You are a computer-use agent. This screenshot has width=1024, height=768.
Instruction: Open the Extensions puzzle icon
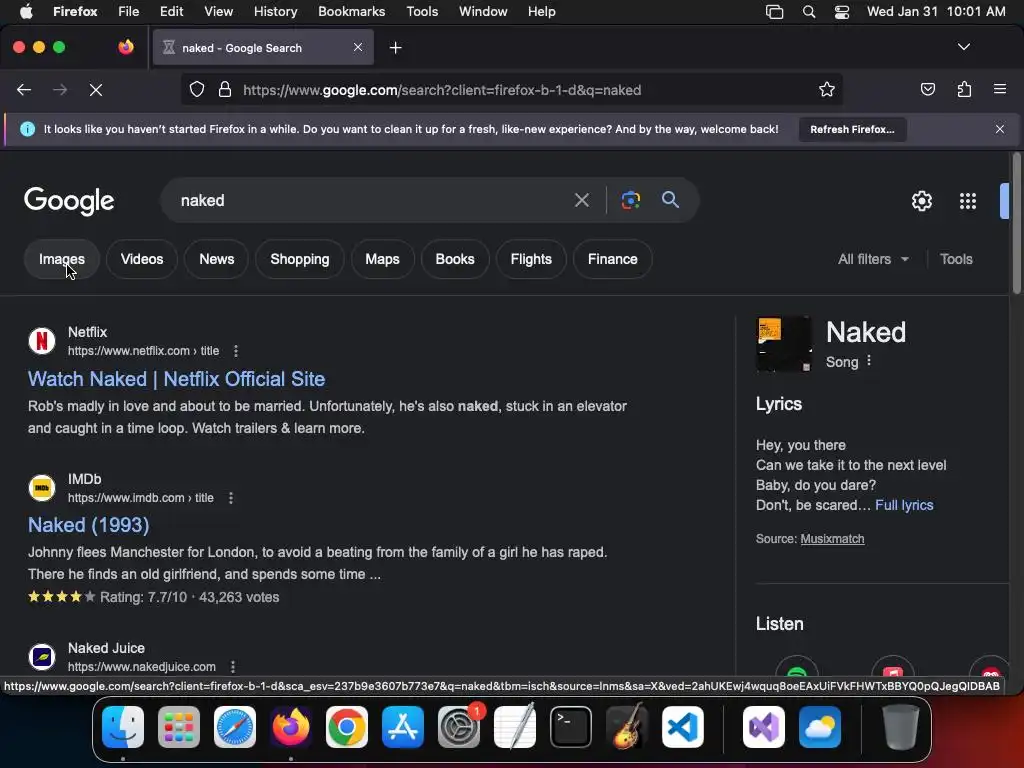964,89
